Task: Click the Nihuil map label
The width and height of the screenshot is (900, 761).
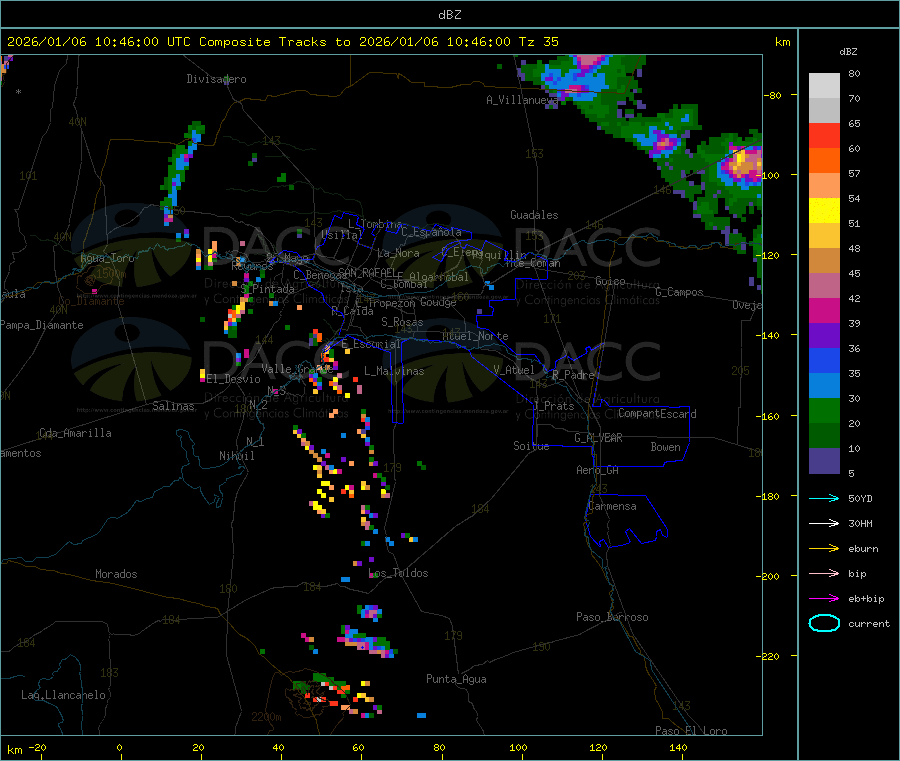Action: click(236, 456)
